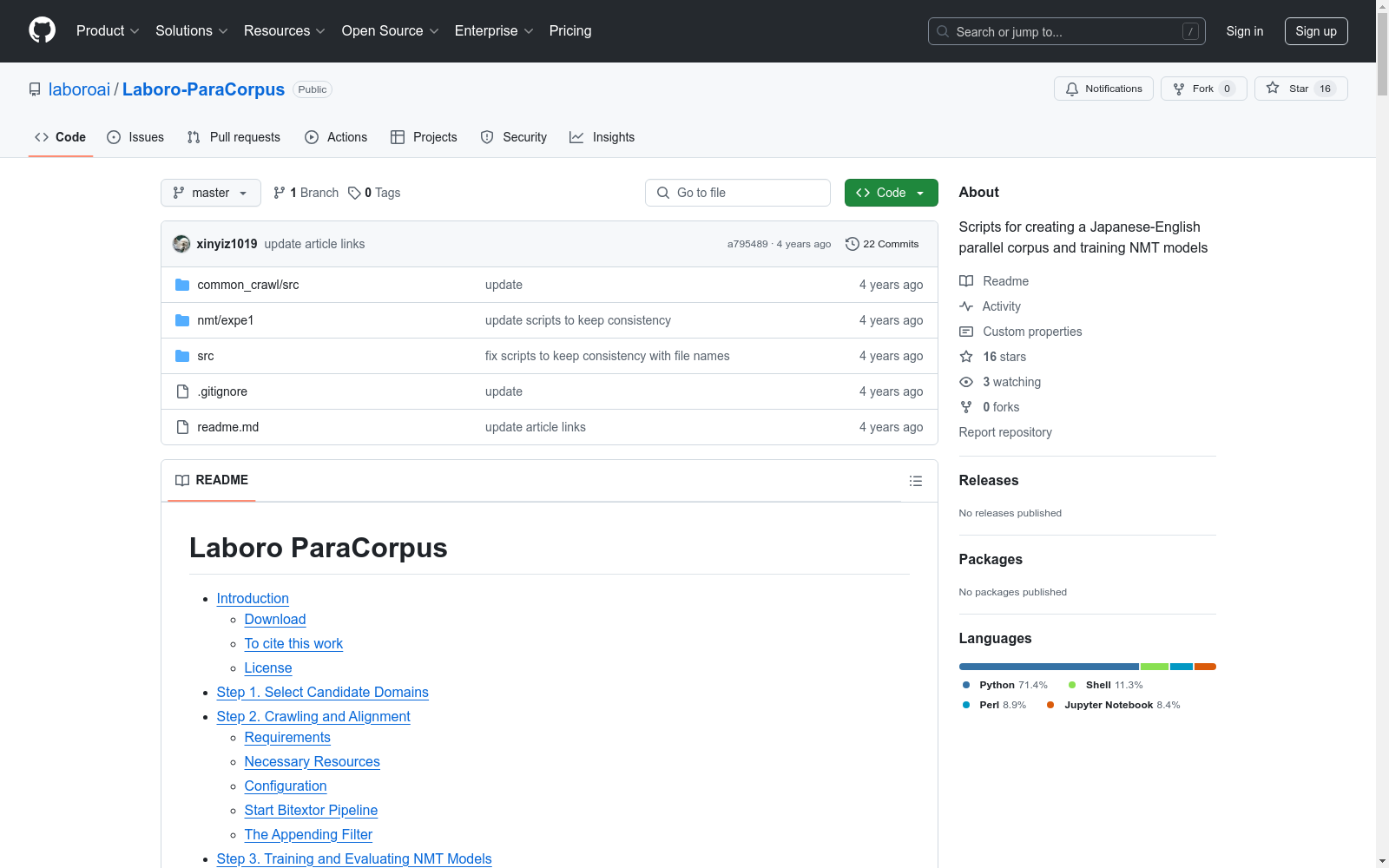Screen dimensions: 1389x868
Task: Go to the Actions tab
Action: pos(336,137)
